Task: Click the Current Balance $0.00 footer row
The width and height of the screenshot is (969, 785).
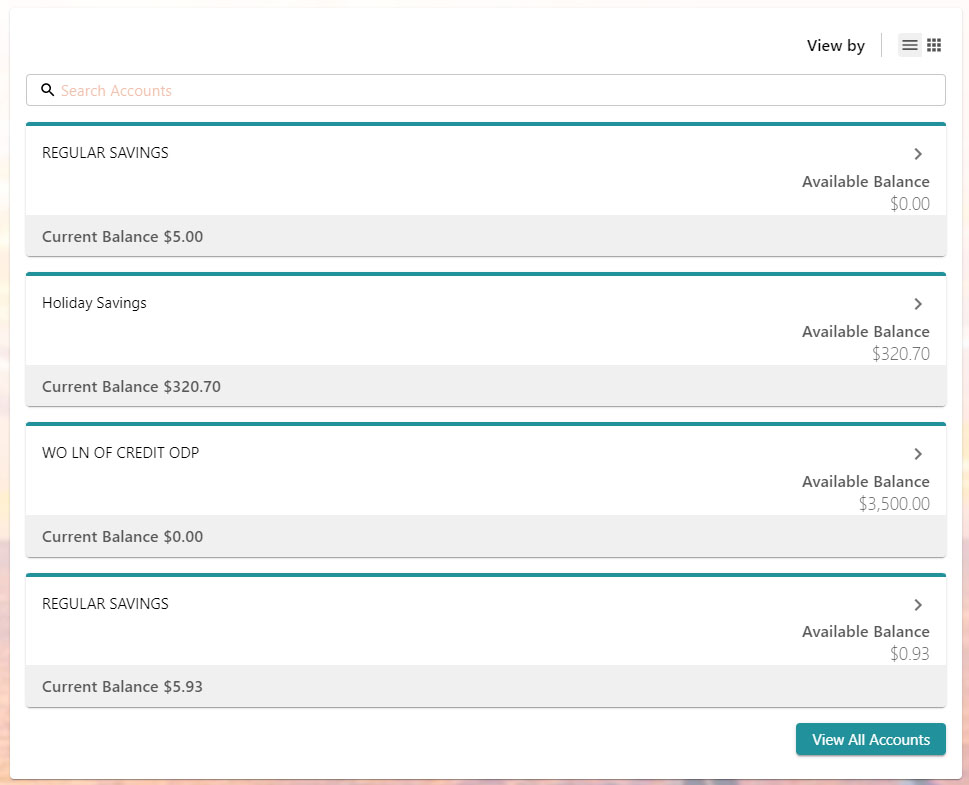Action: [122, 537]
